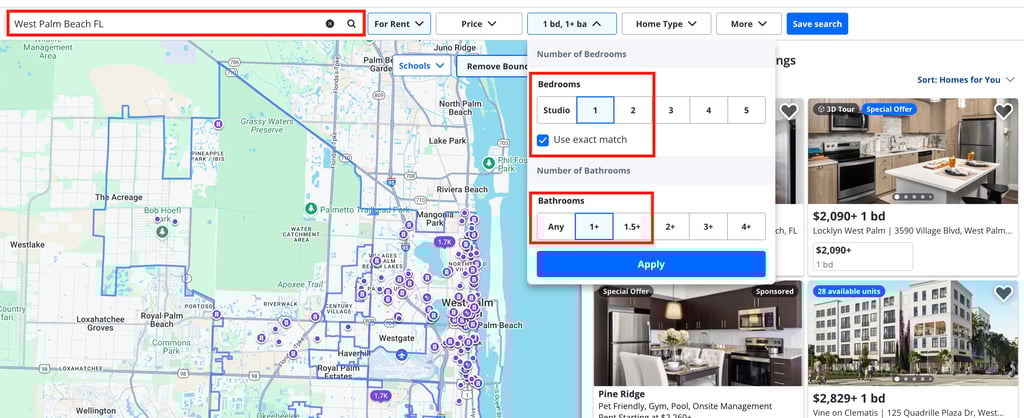Expand the More filters dropdown

click(748, 24)
